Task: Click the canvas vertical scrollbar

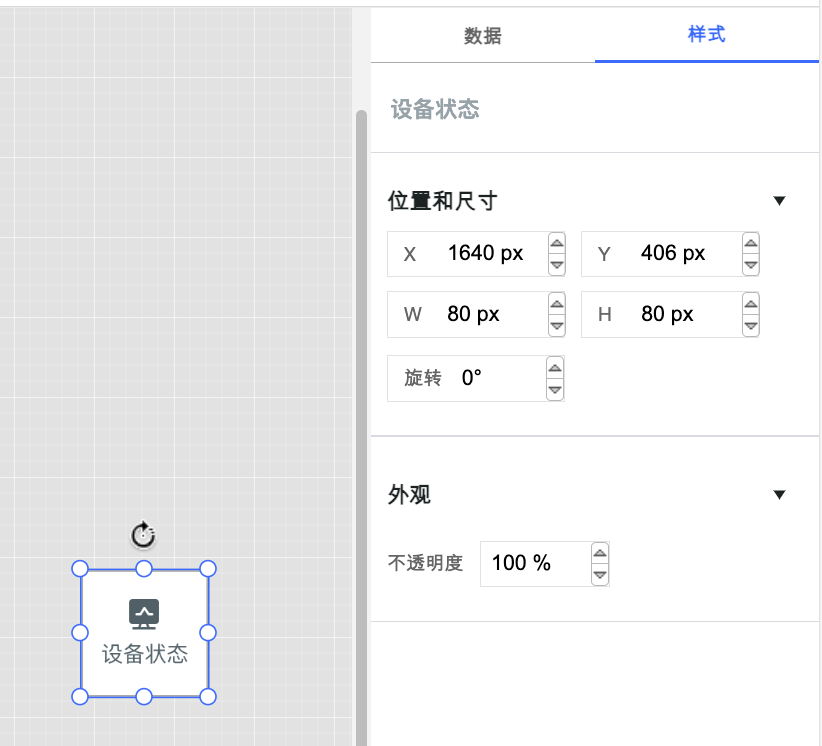Action: pos(361,427)
